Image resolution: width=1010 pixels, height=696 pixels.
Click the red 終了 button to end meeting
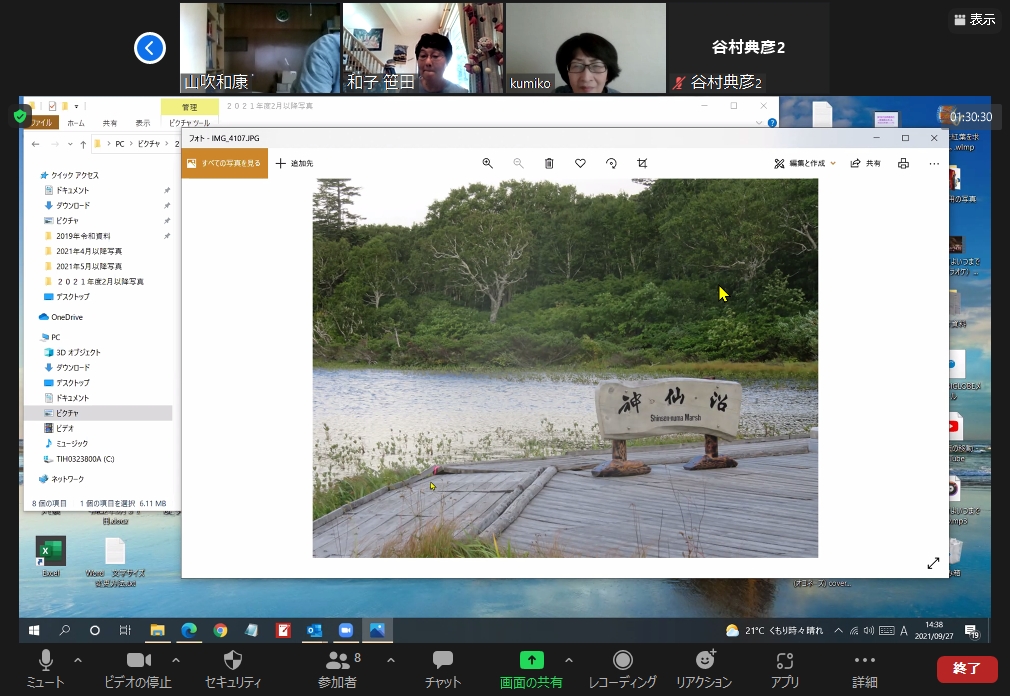pos(966,668)
